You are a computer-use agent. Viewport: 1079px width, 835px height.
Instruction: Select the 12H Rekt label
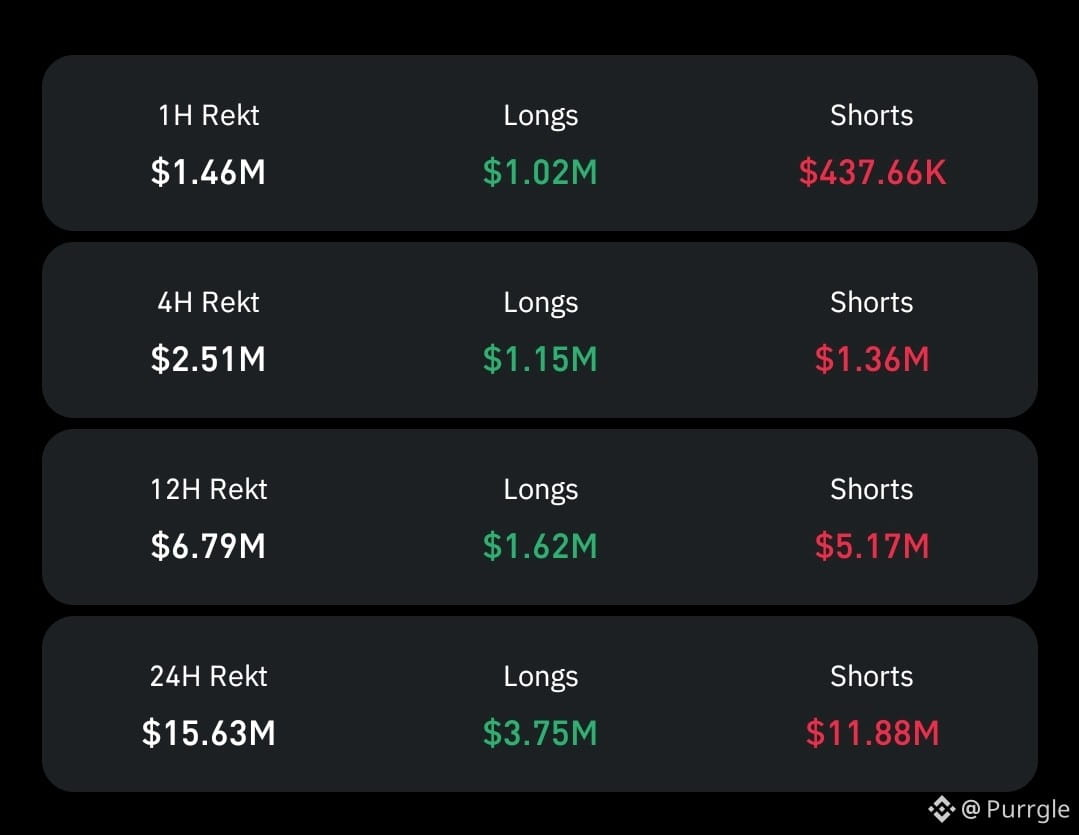[209, 489]
